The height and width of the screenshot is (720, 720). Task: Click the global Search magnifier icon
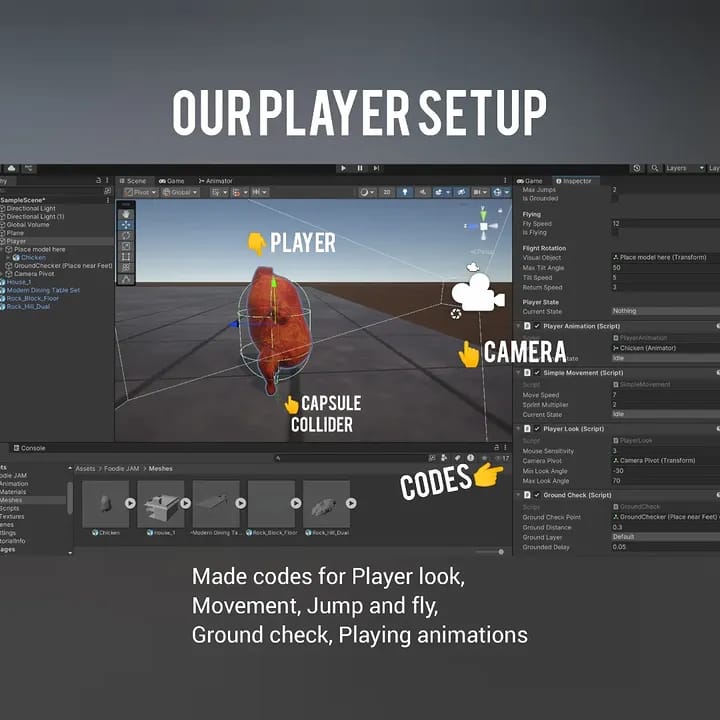pyautogui.click(x=655, y=168)
